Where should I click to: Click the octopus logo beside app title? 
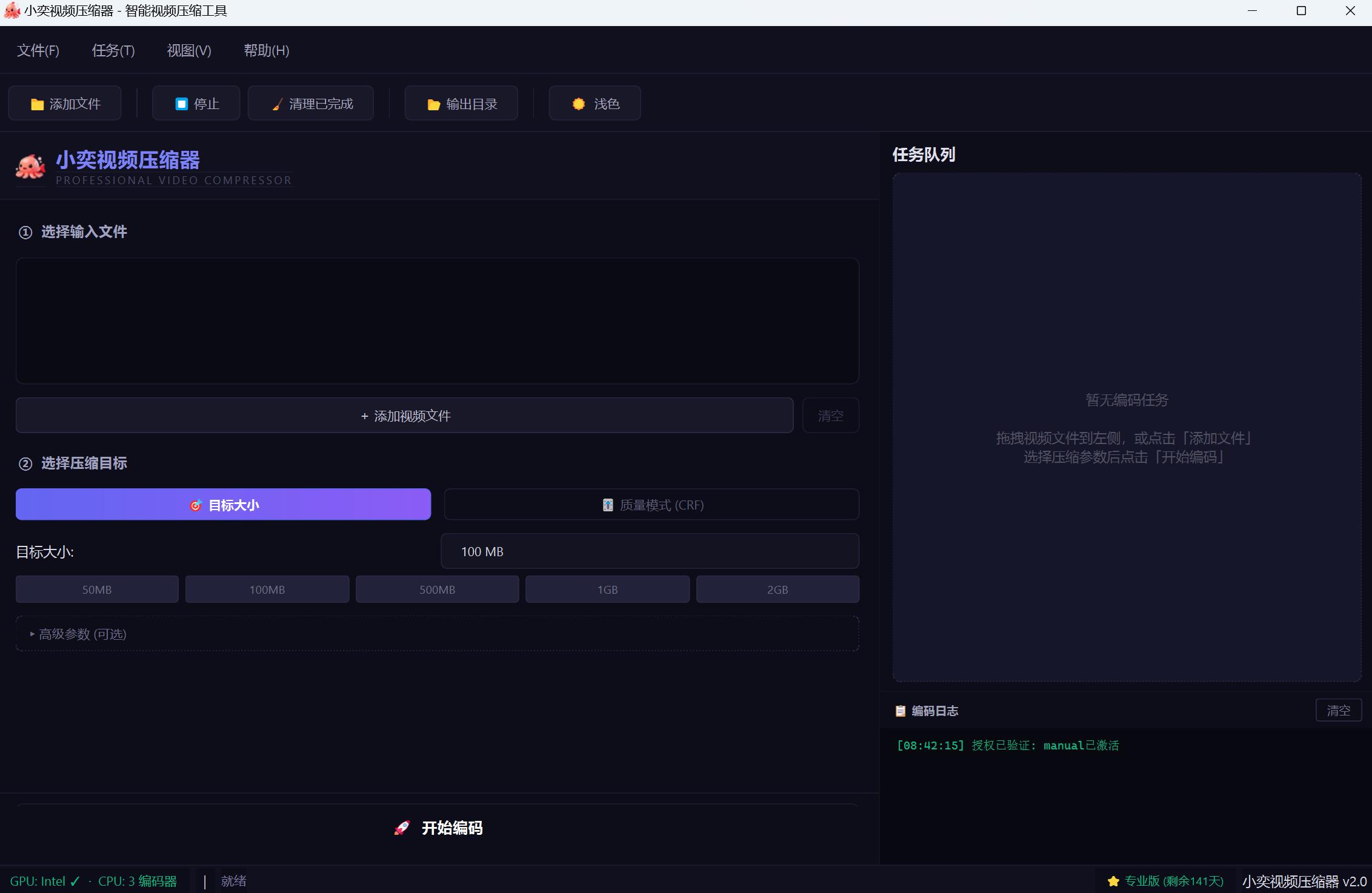[x=30, y=166]
